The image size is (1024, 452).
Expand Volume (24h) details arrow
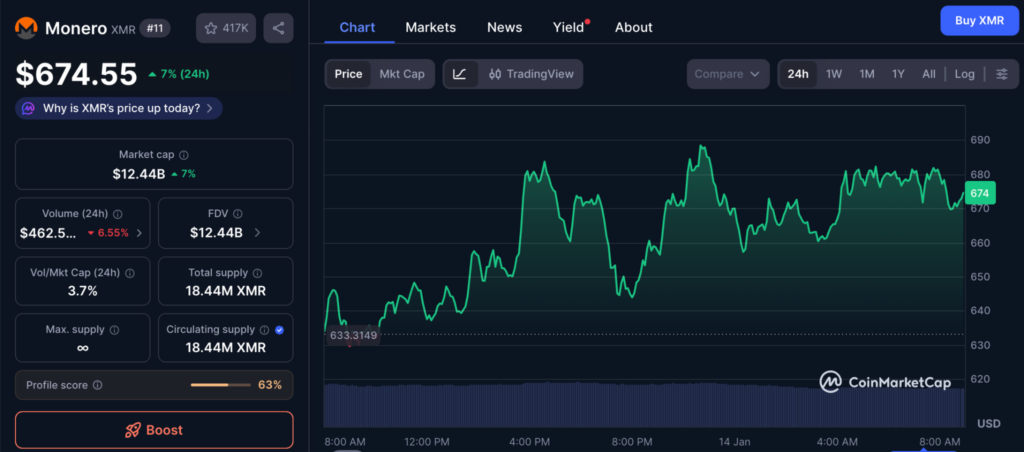138,233
